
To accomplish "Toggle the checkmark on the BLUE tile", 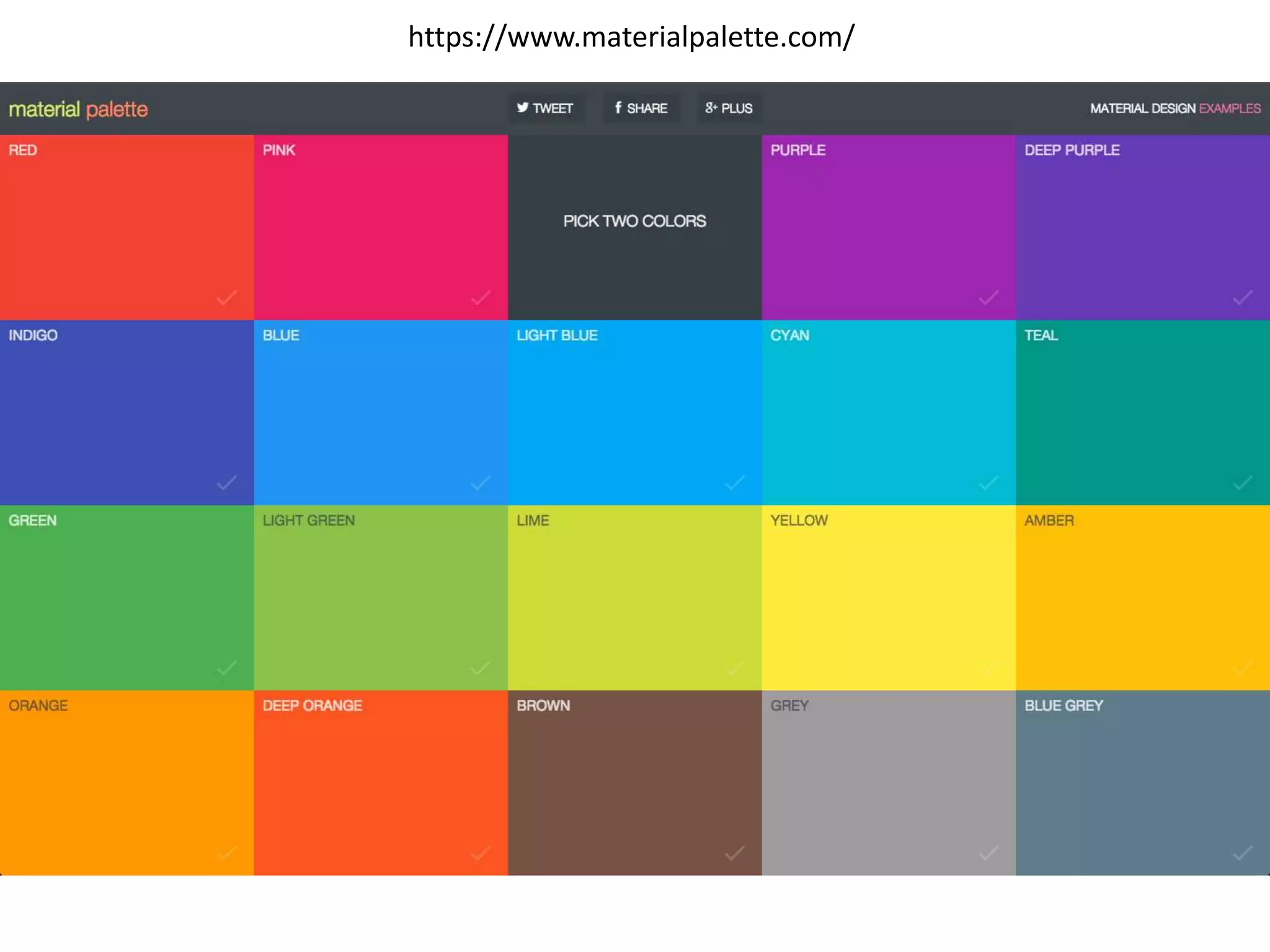I will [x=481, y=482].
